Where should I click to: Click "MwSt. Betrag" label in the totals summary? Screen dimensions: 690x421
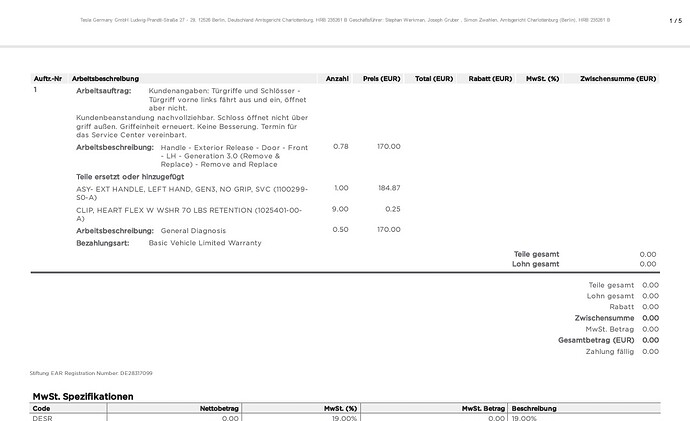coord(609,329)
